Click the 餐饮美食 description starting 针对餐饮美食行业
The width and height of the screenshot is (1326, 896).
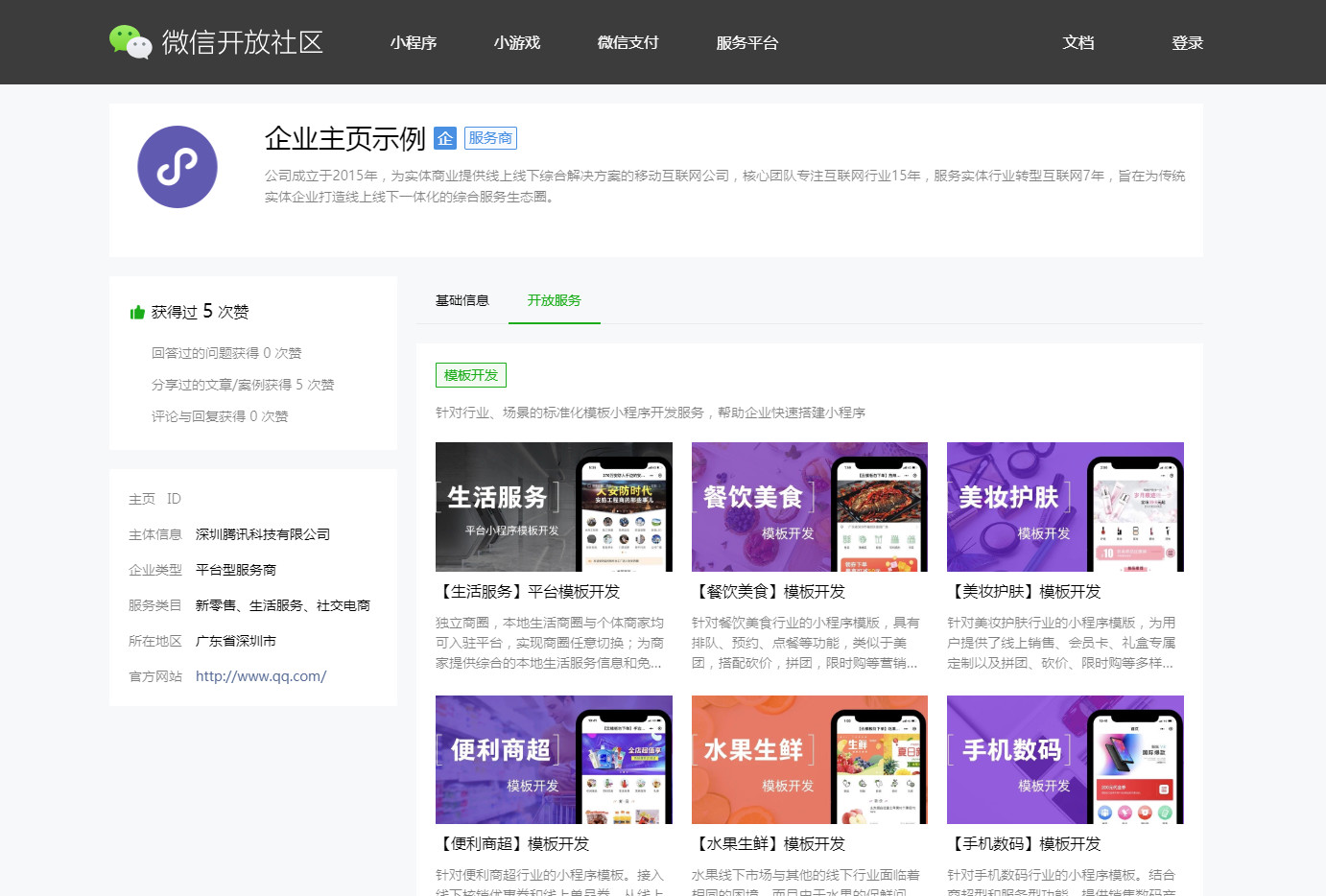point(806,643)
